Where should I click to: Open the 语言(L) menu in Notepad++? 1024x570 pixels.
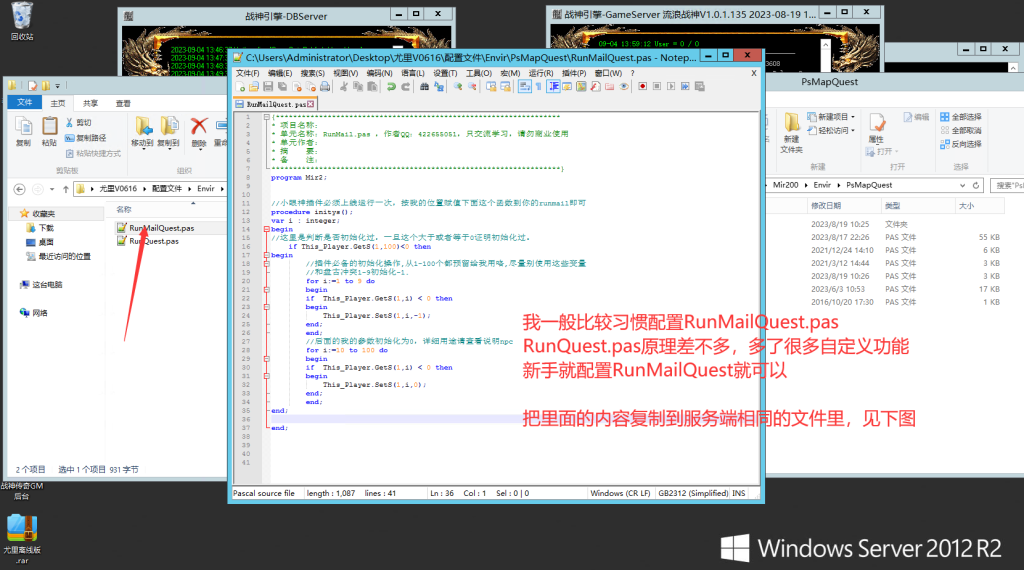[x=413, y=73]
